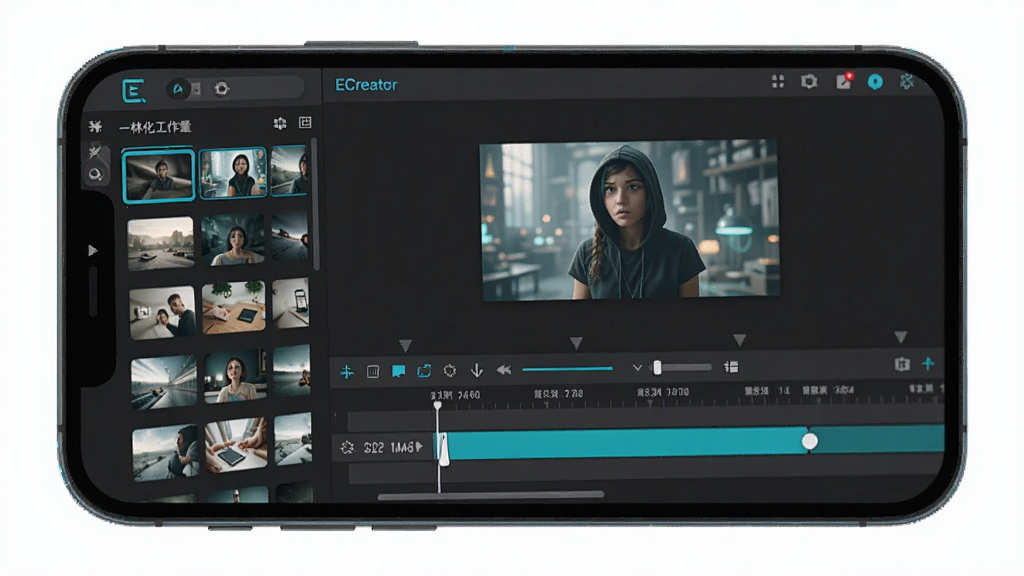Click the gray icon left of the teal plus
The image size is (1024, 576).
902,364
